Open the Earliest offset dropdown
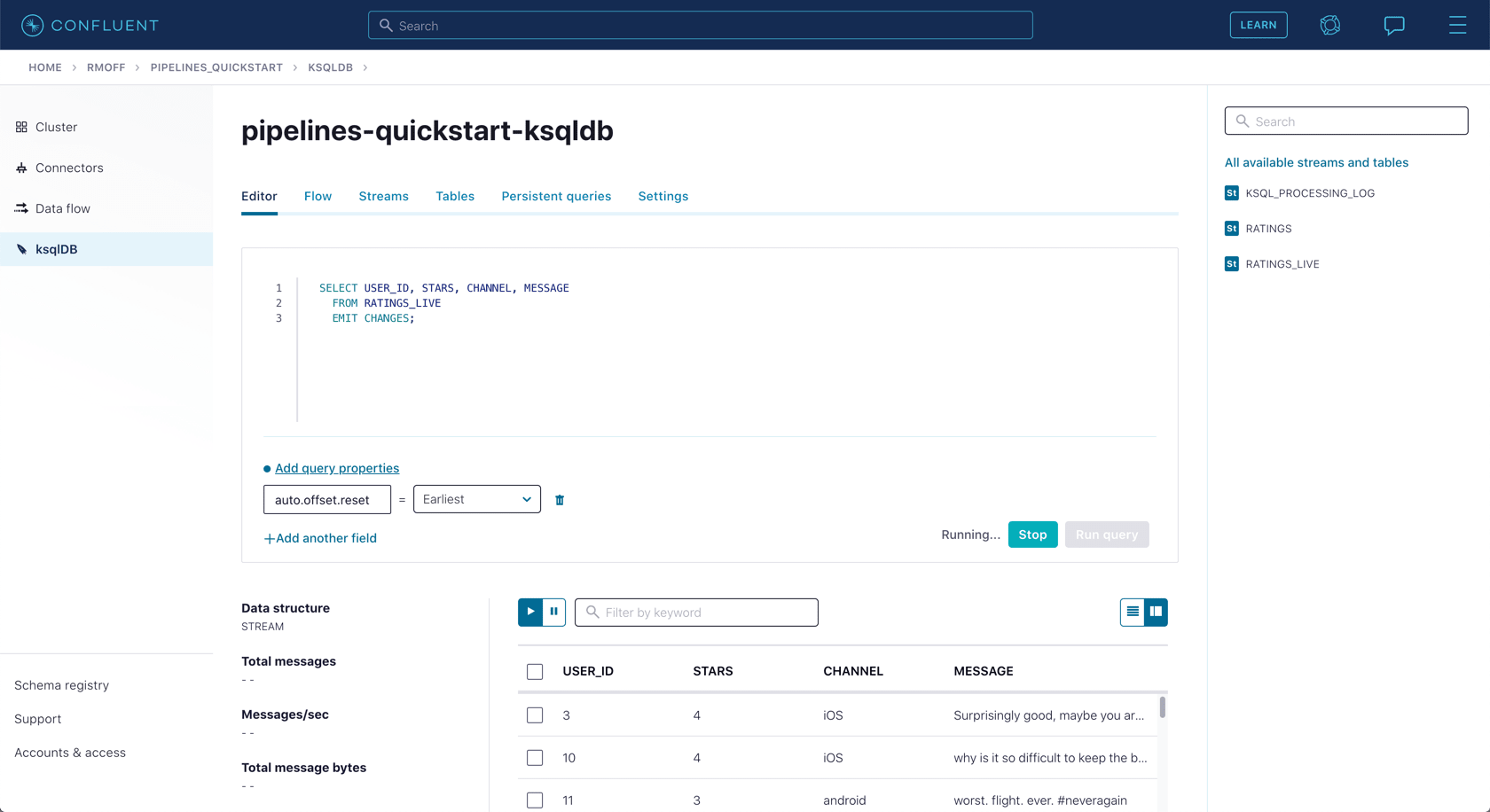Screen dimensions: 1490x812 477,499
